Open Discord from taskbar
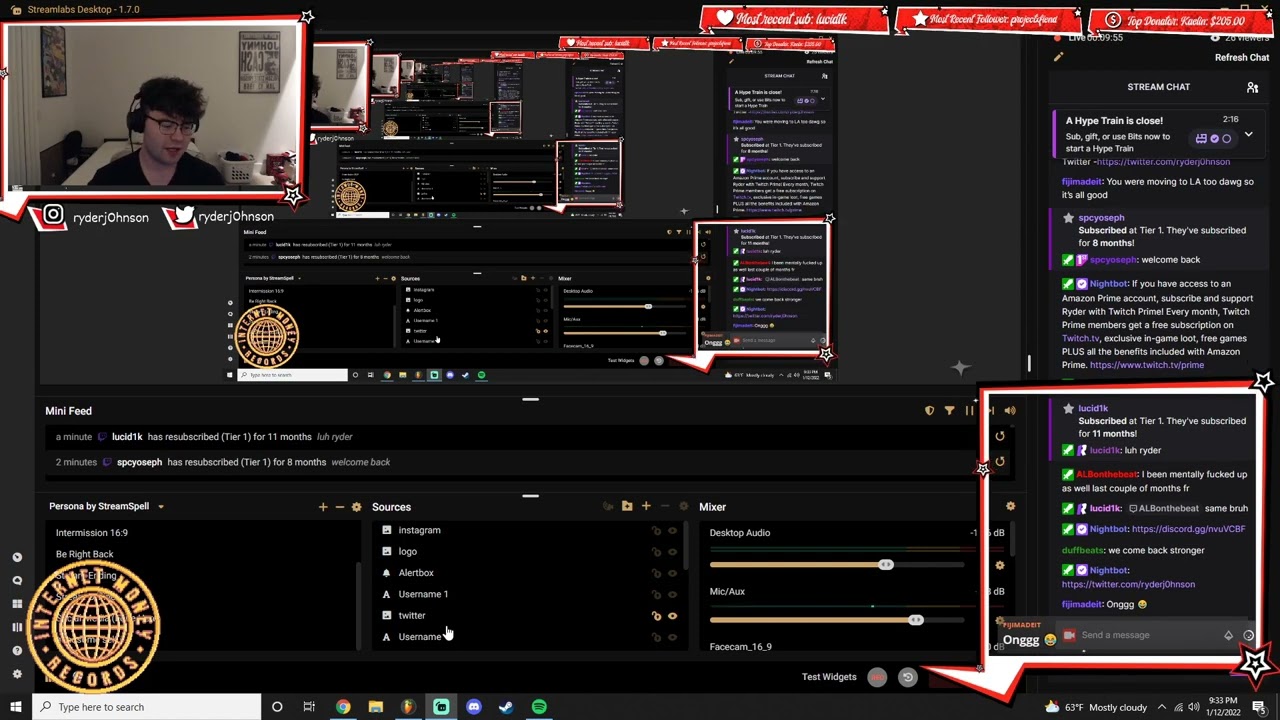This screenshot has height=720, width=1280. pos(474,707)
